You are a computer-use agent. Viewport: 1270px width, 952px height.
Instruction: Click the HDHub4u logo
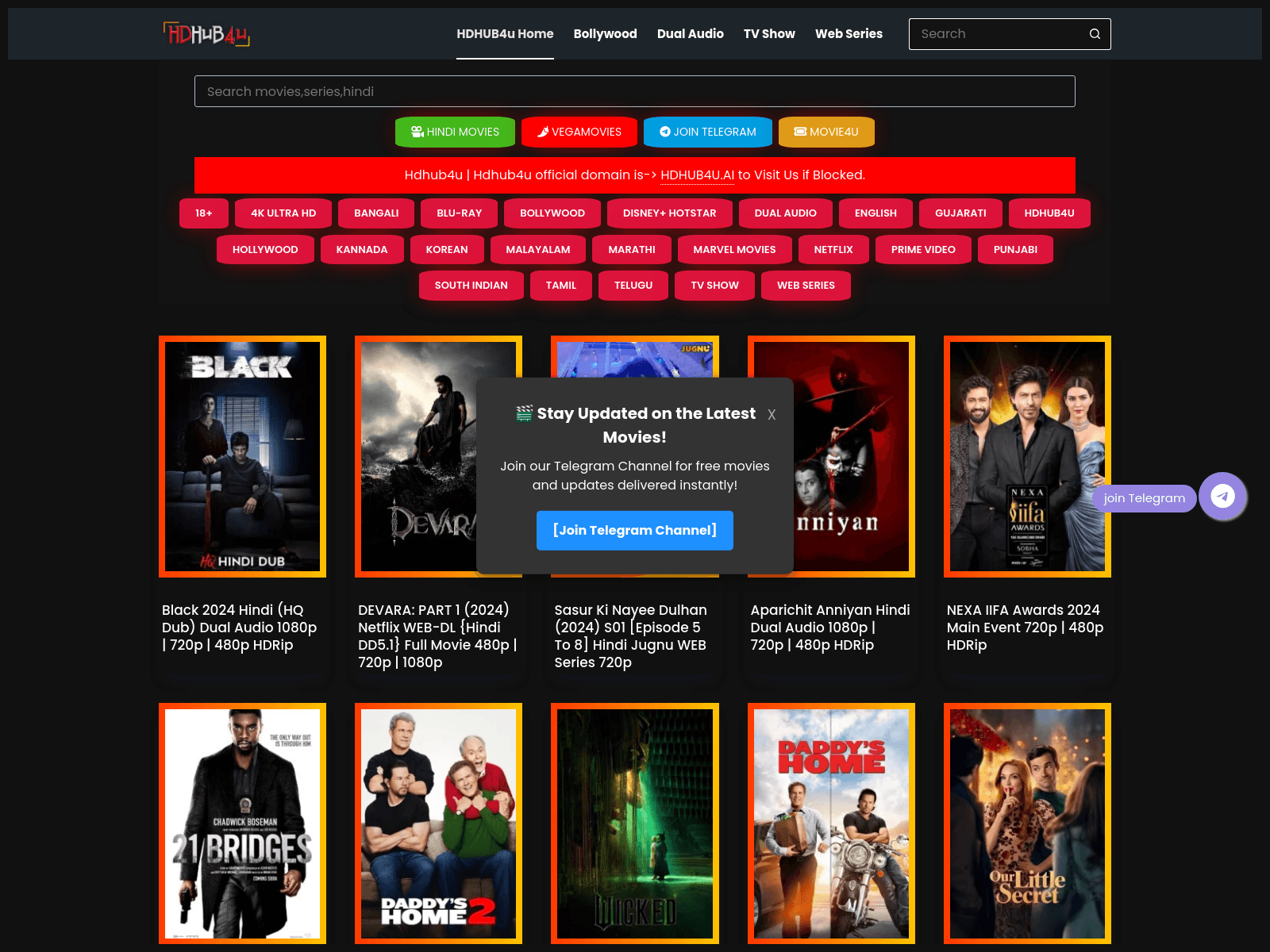coord(206,34)
